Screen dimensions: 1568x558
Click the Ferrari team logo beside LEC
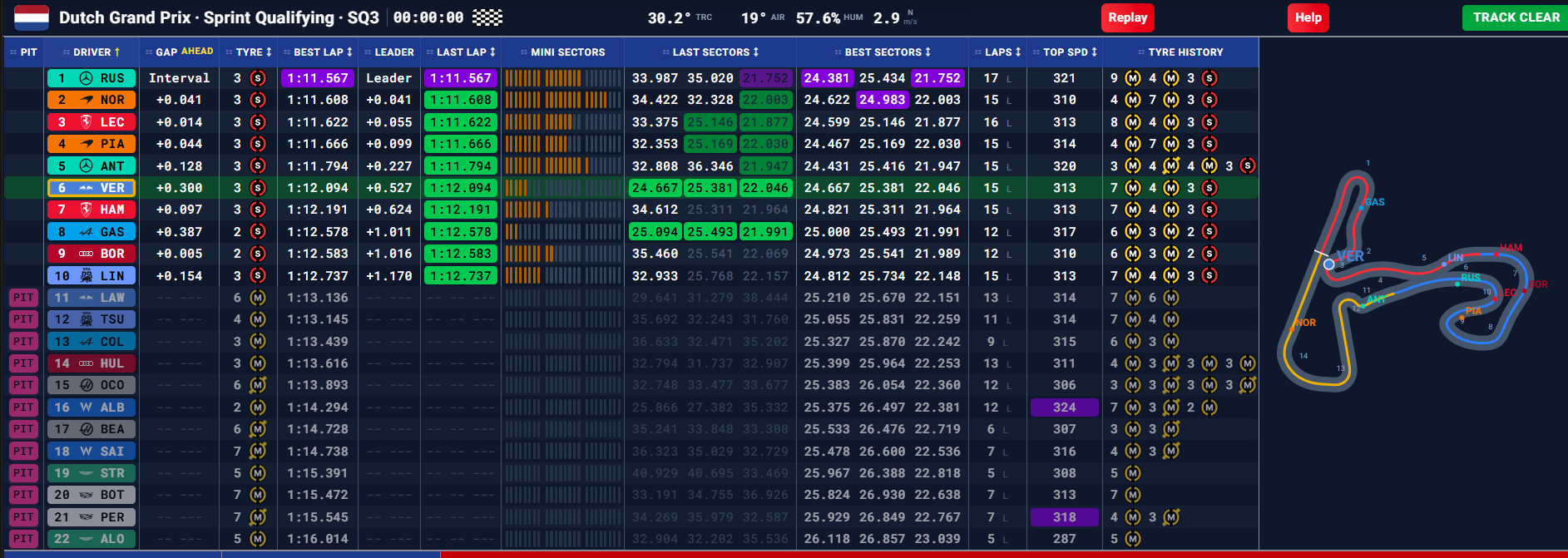coord(86,122)
